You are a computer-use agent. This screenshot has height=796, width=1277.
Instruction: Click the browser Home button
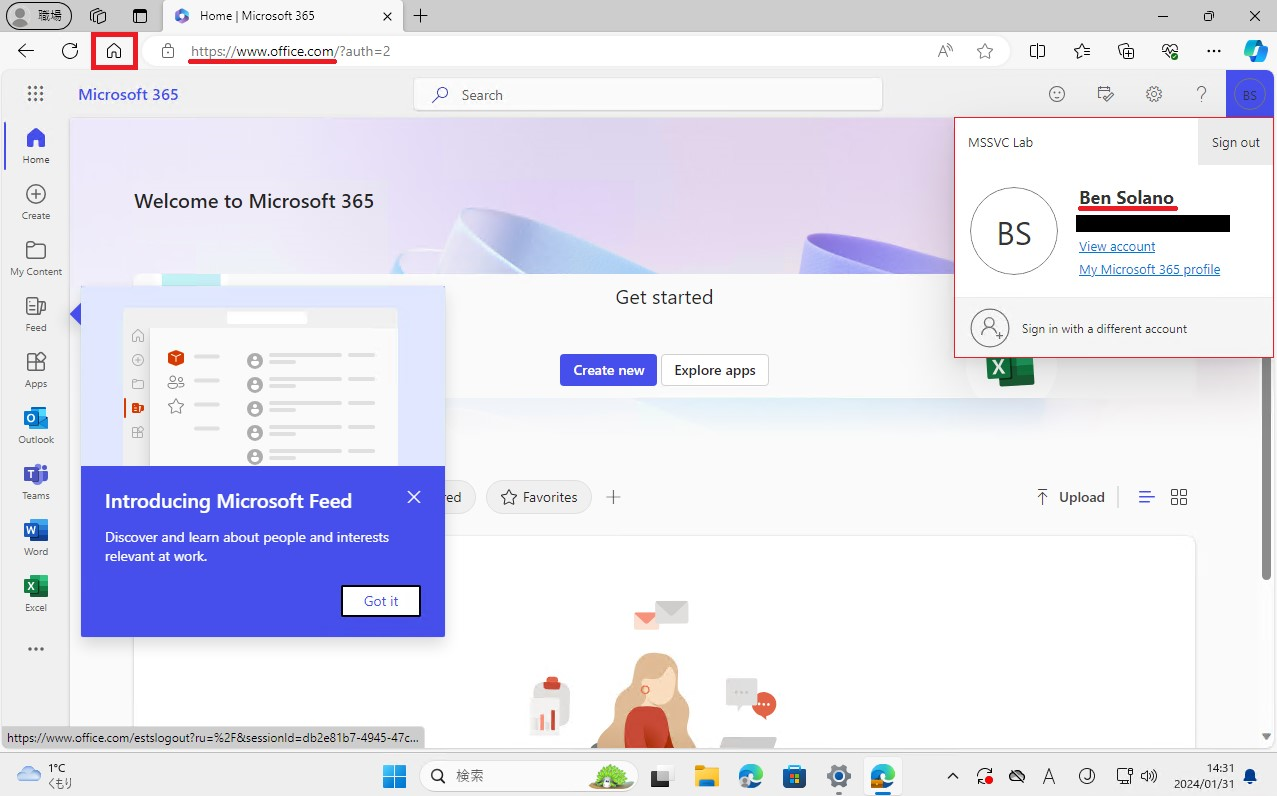point(113,51)
